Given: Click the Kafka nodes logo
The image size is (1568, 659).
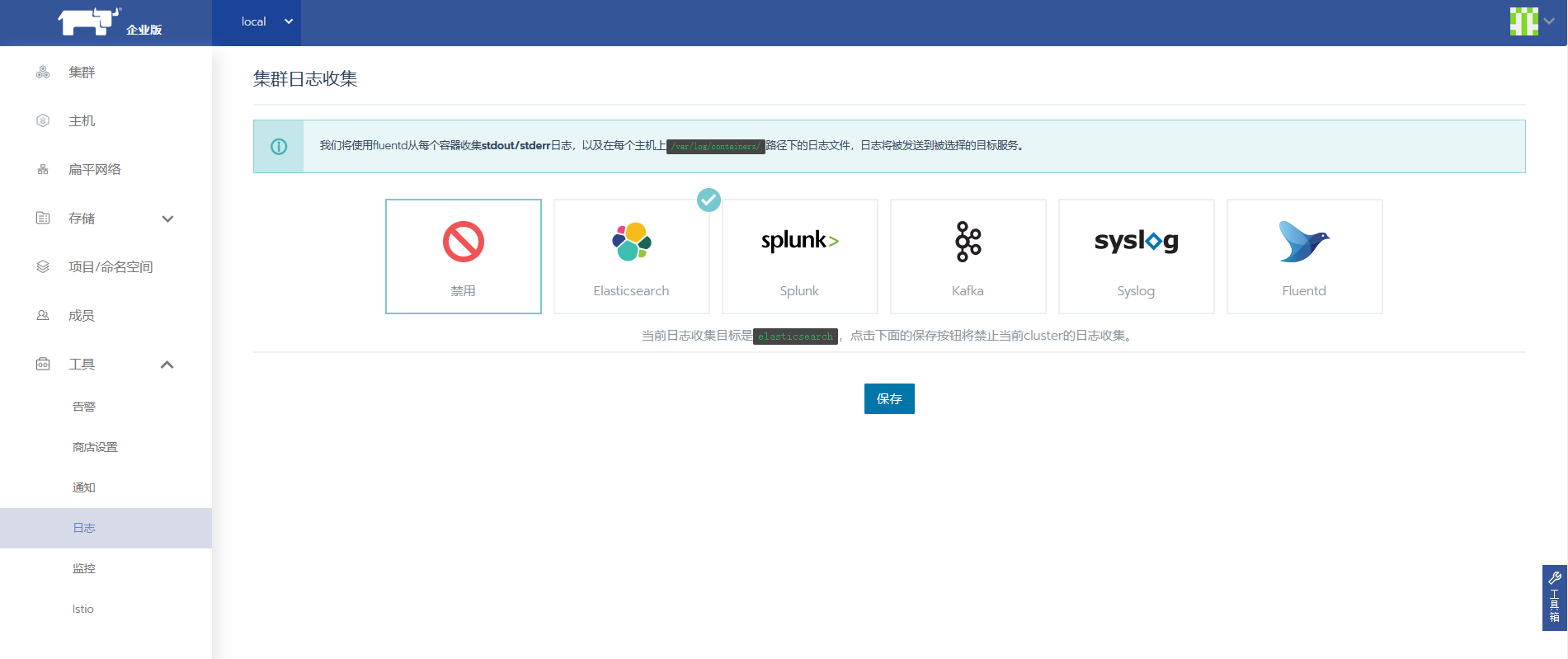Looking at the screenshot, I should (x=968, y=242).
